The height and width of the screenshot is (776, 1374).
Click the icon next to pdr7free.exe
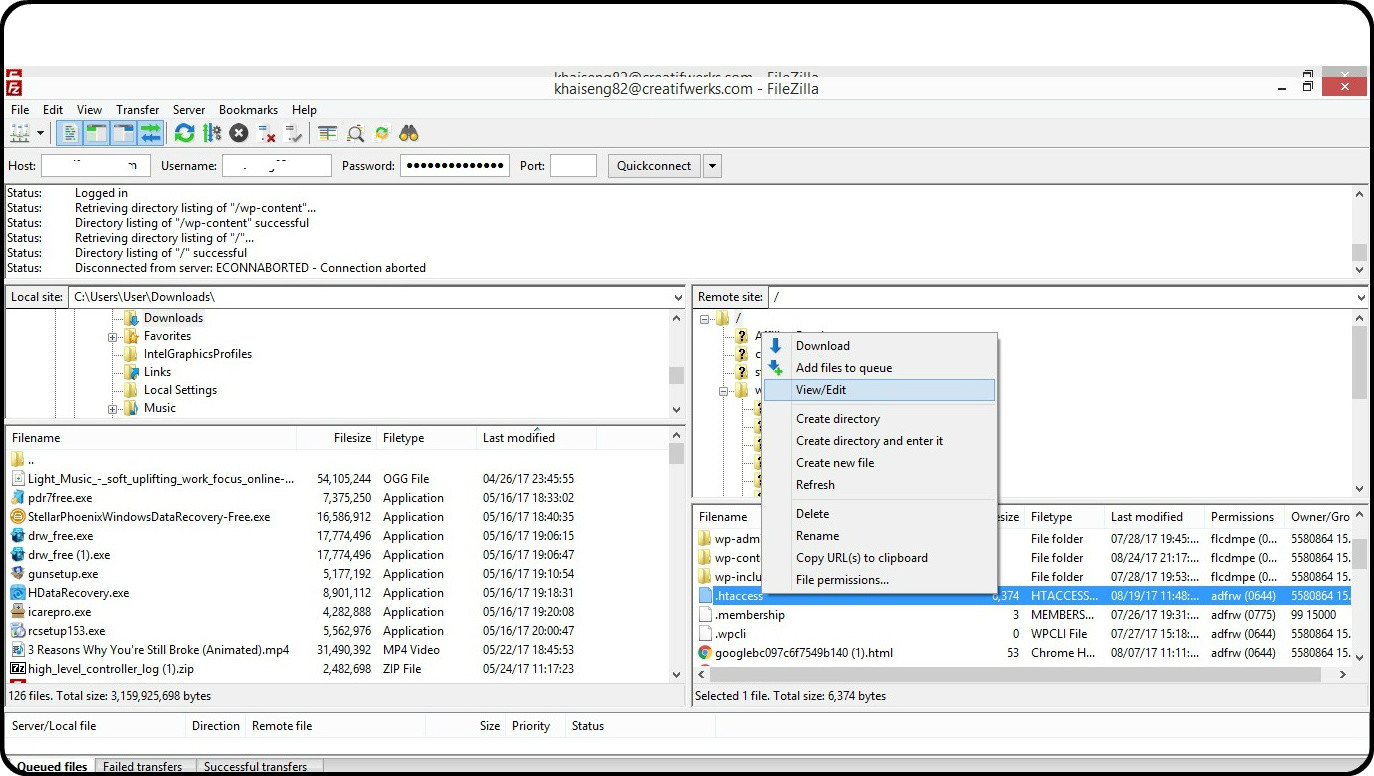(18, 498)
